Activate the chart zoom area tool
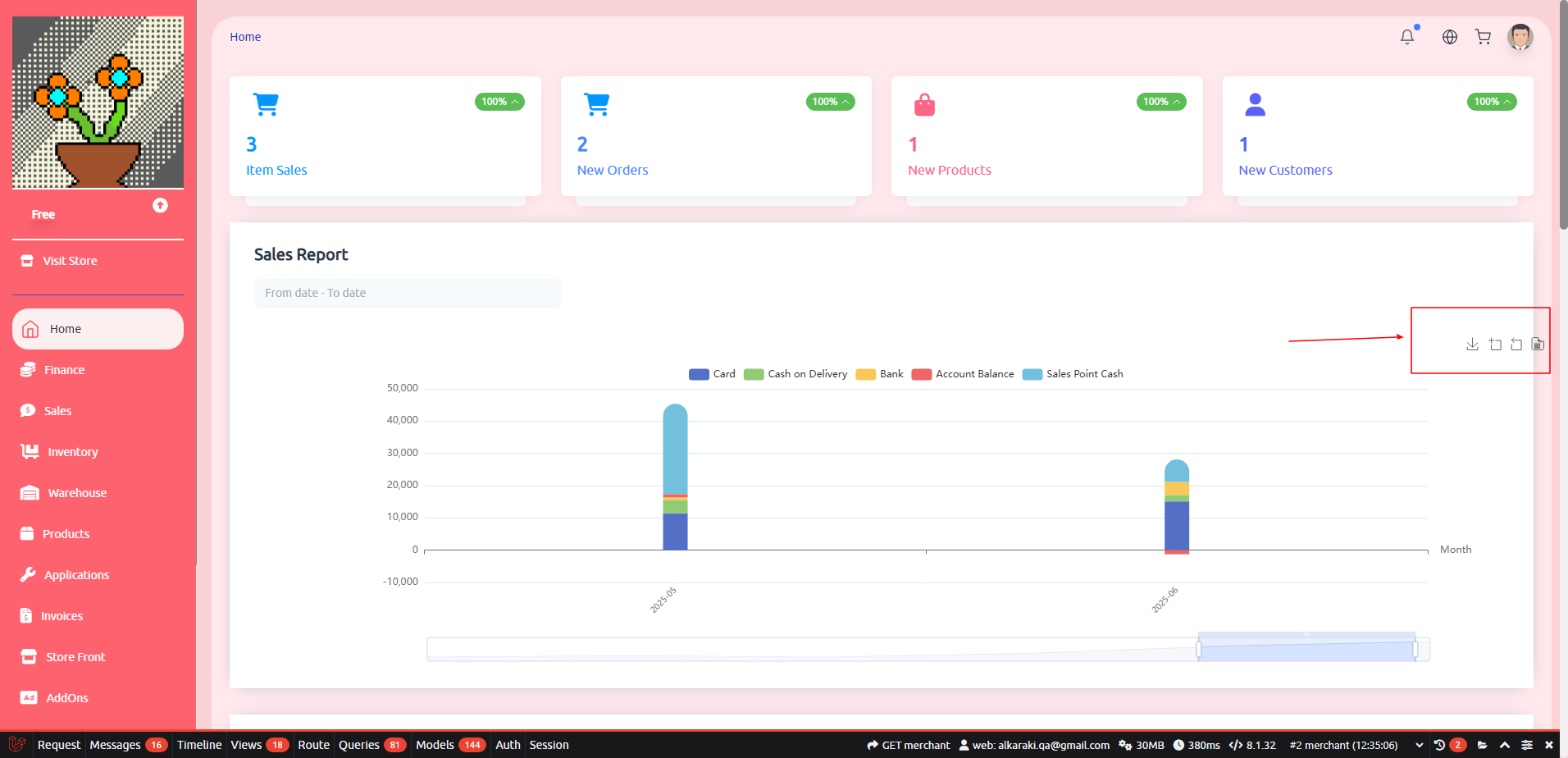This screenshot has width=1568, height=758. point(1495,345)
